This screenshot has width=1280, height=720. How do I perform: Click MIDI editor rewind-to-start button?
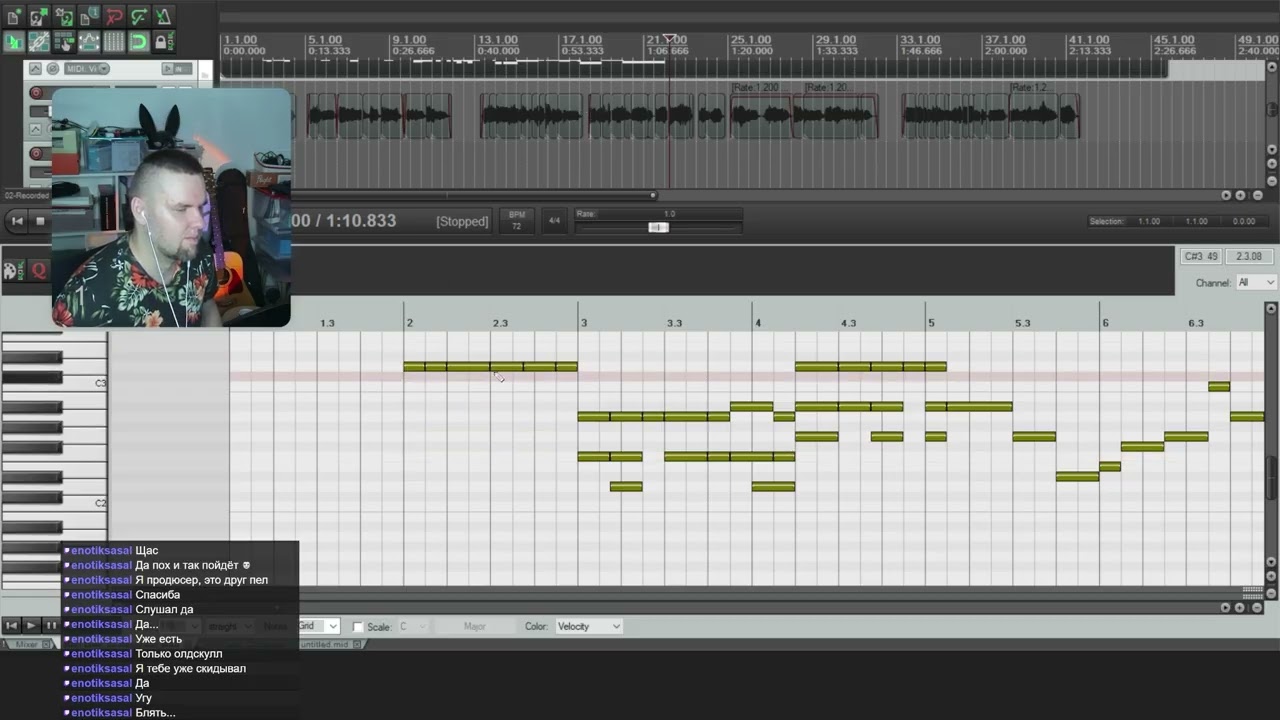(x=11, y=626)
